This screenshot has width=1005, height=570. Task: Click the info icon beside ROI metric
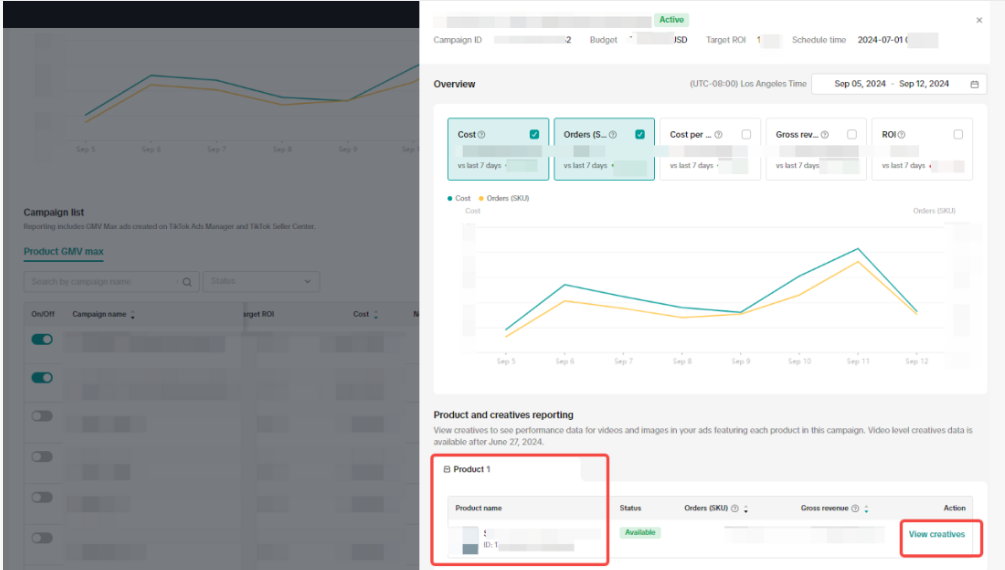pyautogui.click(x=901, y=135)
